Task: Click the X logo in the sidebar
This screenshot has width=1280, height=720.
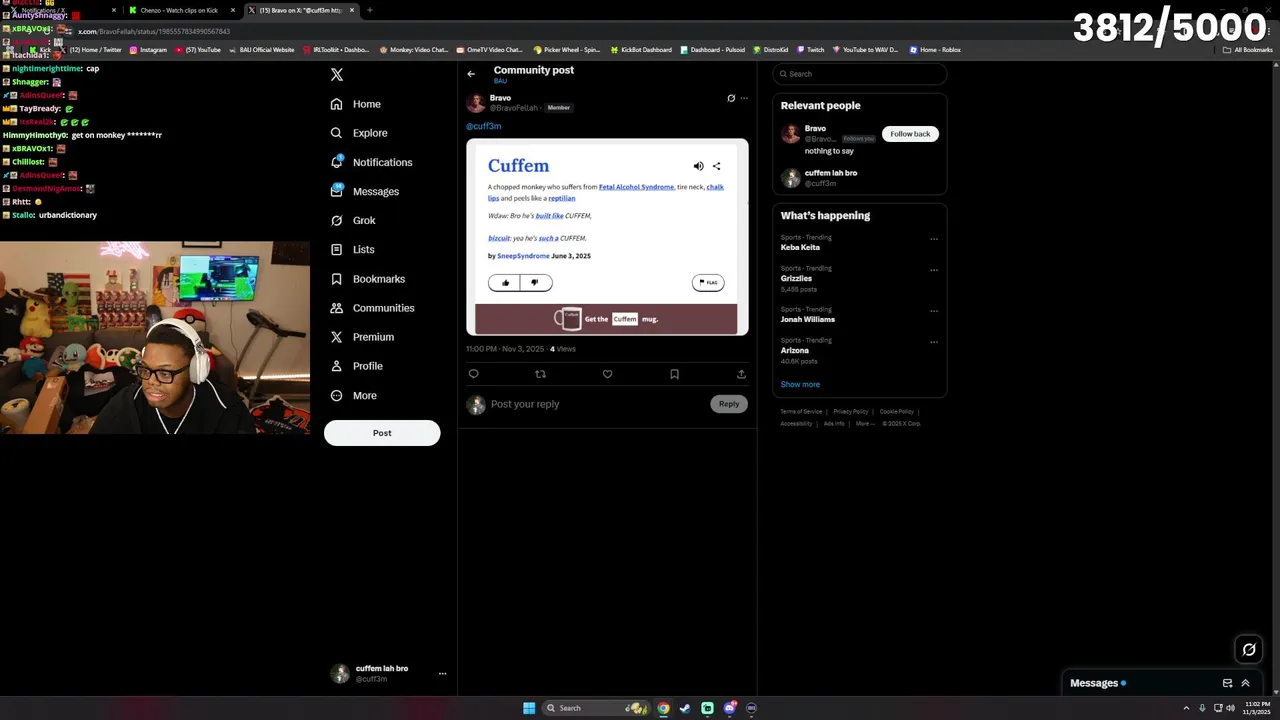Action: pyautogui.click(x=337, y=75)
